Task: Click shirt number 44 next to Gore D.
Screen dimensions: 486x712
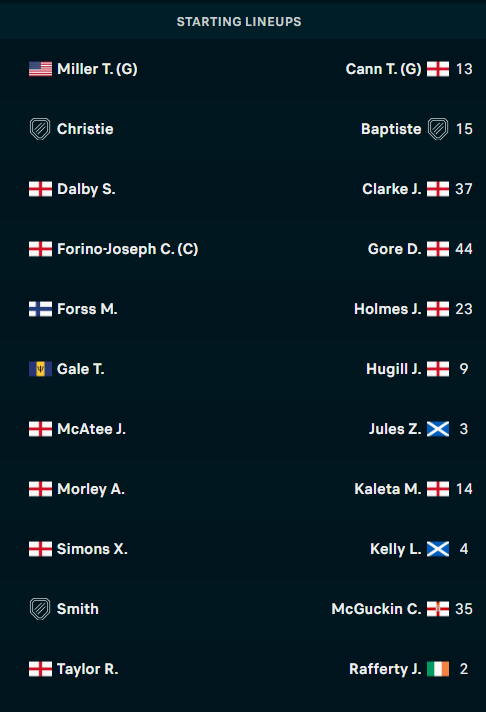Action: [x=464, y=249]
